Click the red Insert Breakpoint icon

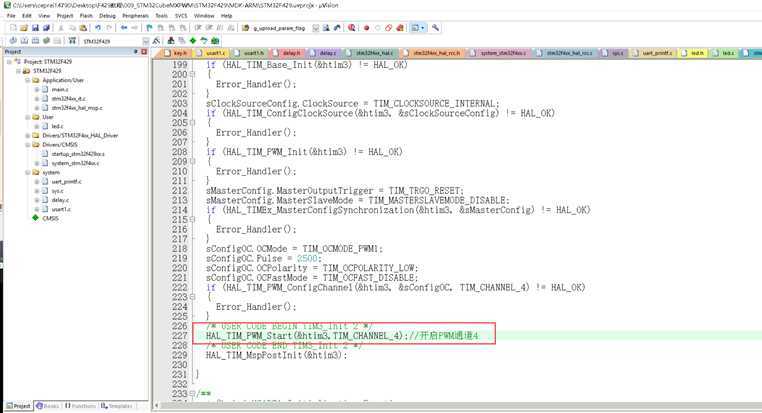pyautogui.click(x=366, y=28)
